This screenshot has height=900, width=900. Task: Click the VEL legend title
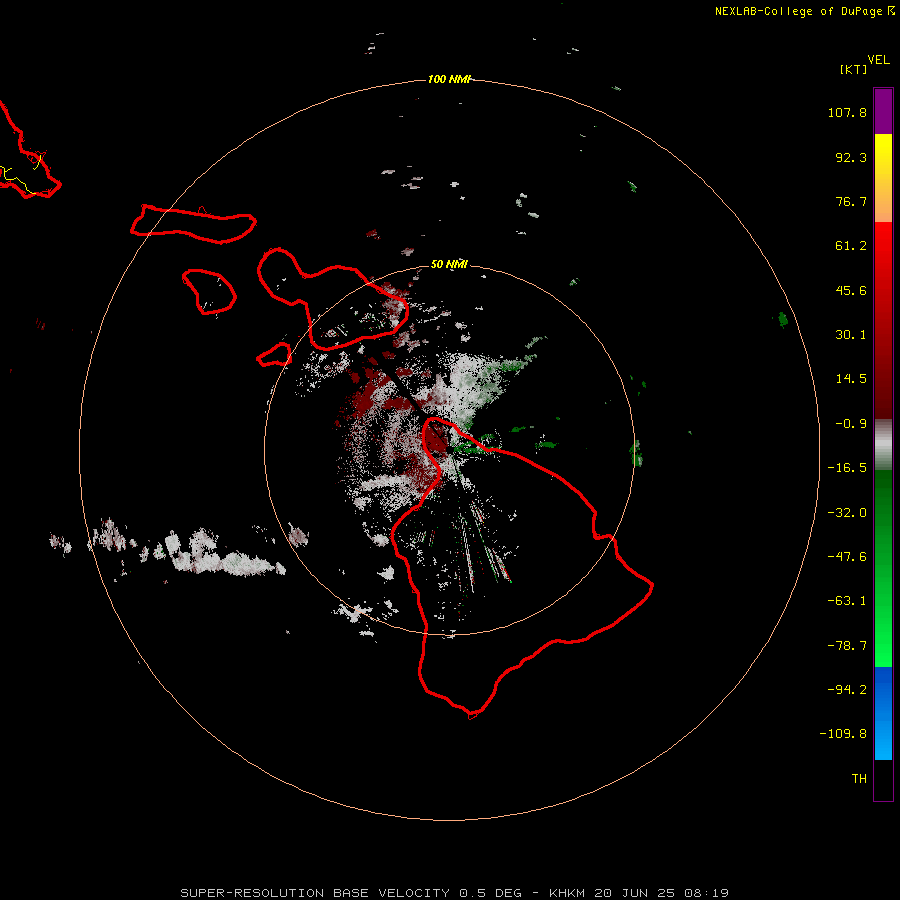[x=878, y=60]
